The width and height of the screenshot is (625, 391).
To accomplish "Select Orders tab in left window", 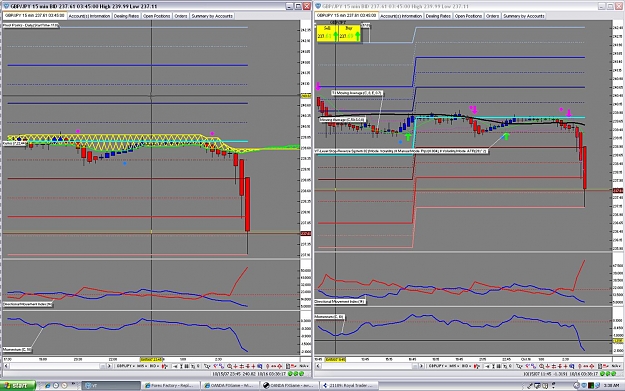I will click(x=181, y=16).
